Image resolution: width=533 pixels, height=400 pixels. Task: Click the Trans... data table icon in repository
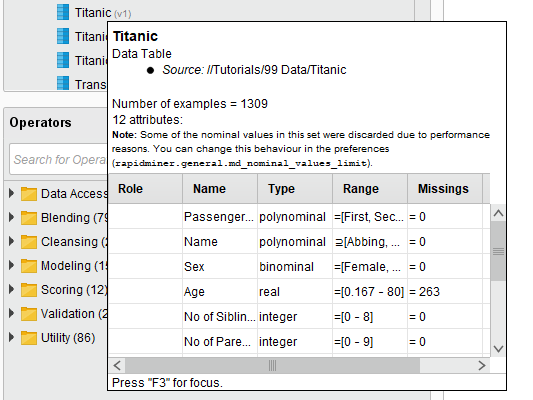(63, 83)
